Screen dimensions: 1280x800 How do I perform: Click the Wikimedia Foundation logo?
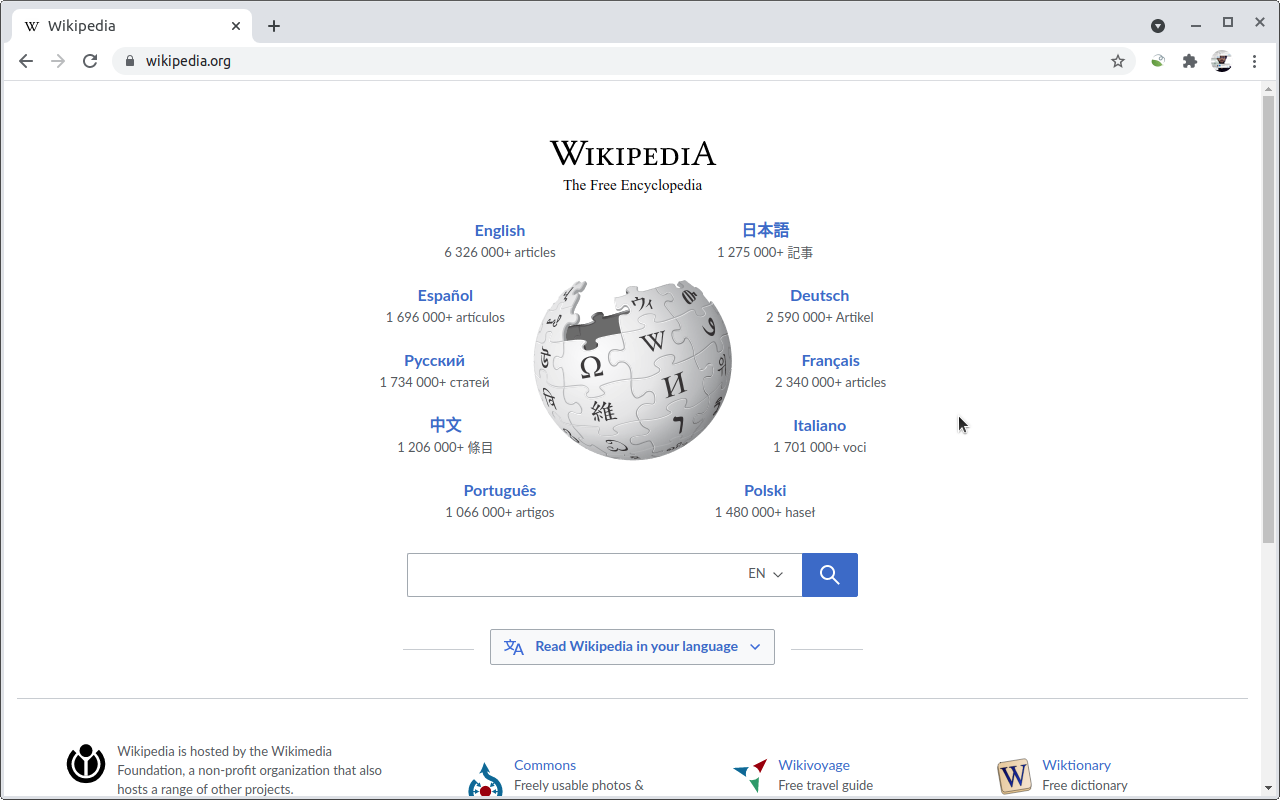point(86,764)
